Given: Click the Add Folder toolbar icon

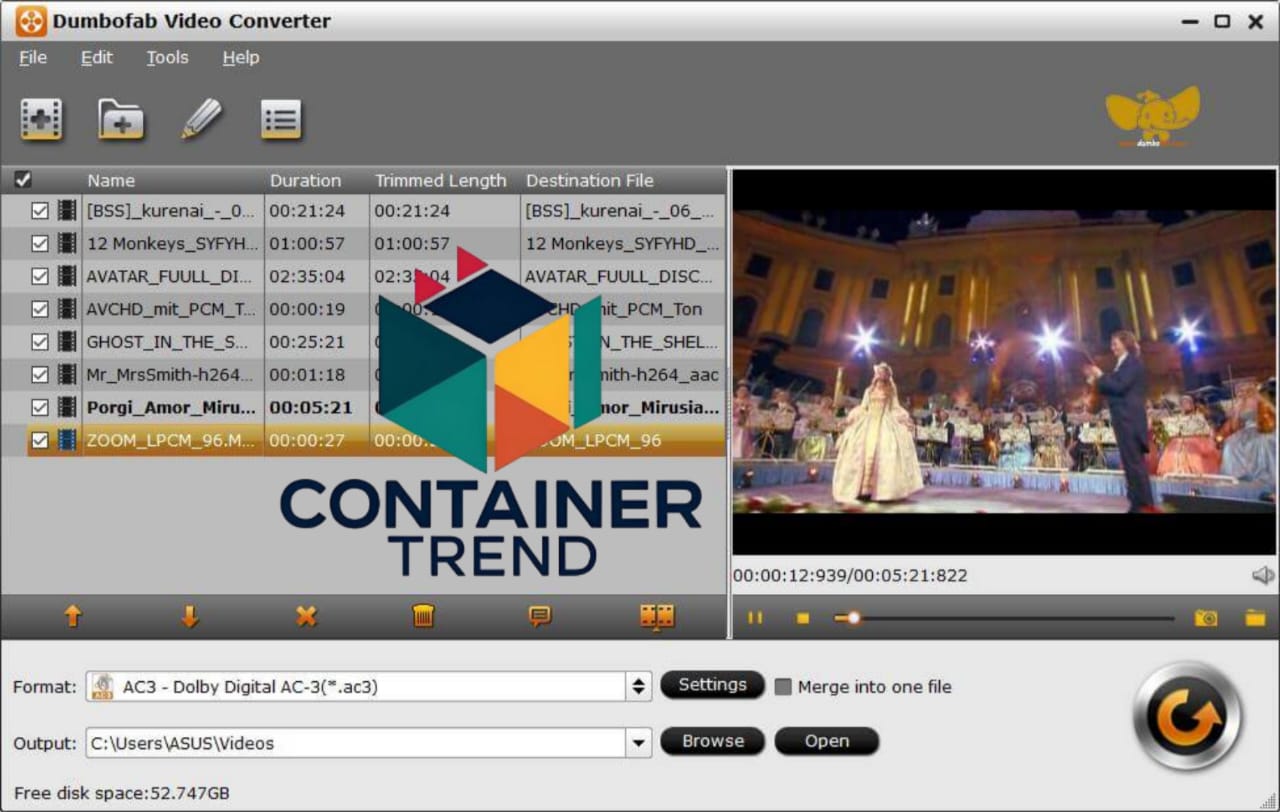Looking at the screenshot, I should 121,120.
